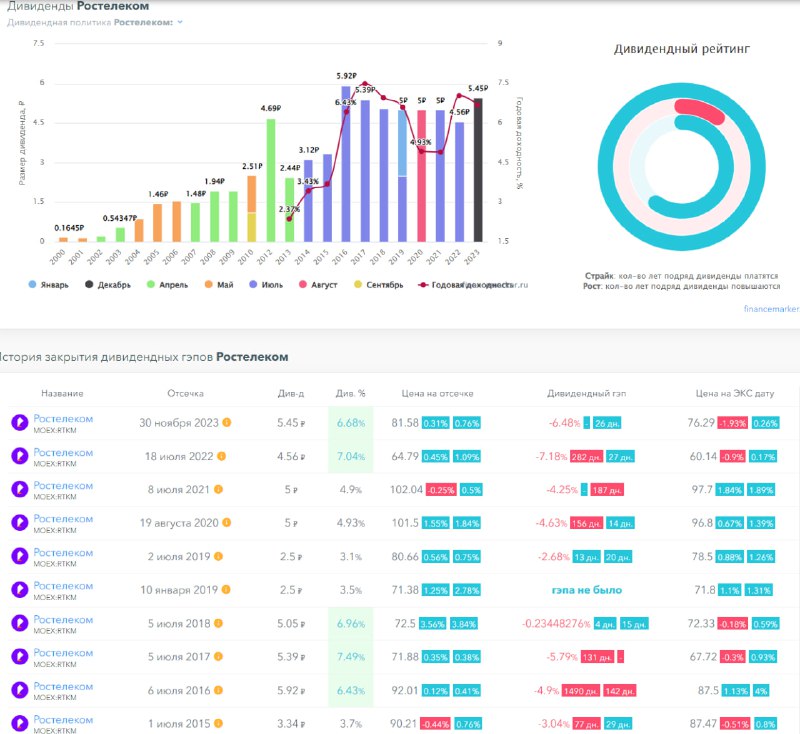This screenshot has width=800, height=734.
Task: Select the dark 2023 dividend bar 5.45₽
Action: pos(478,170)
